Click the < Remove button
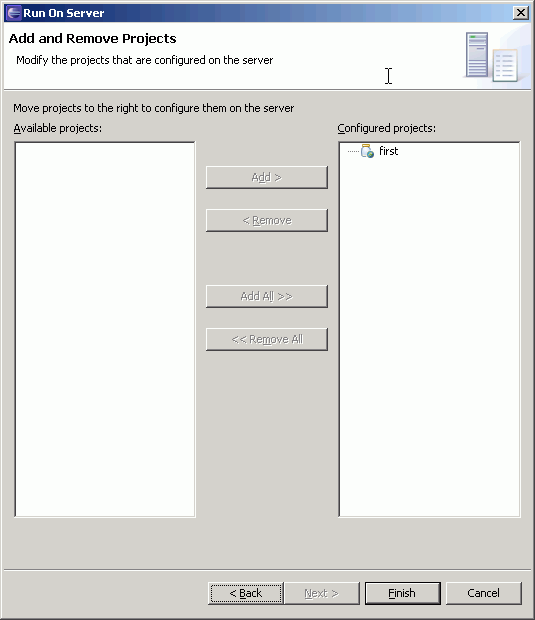 click(x=267, y=220)
